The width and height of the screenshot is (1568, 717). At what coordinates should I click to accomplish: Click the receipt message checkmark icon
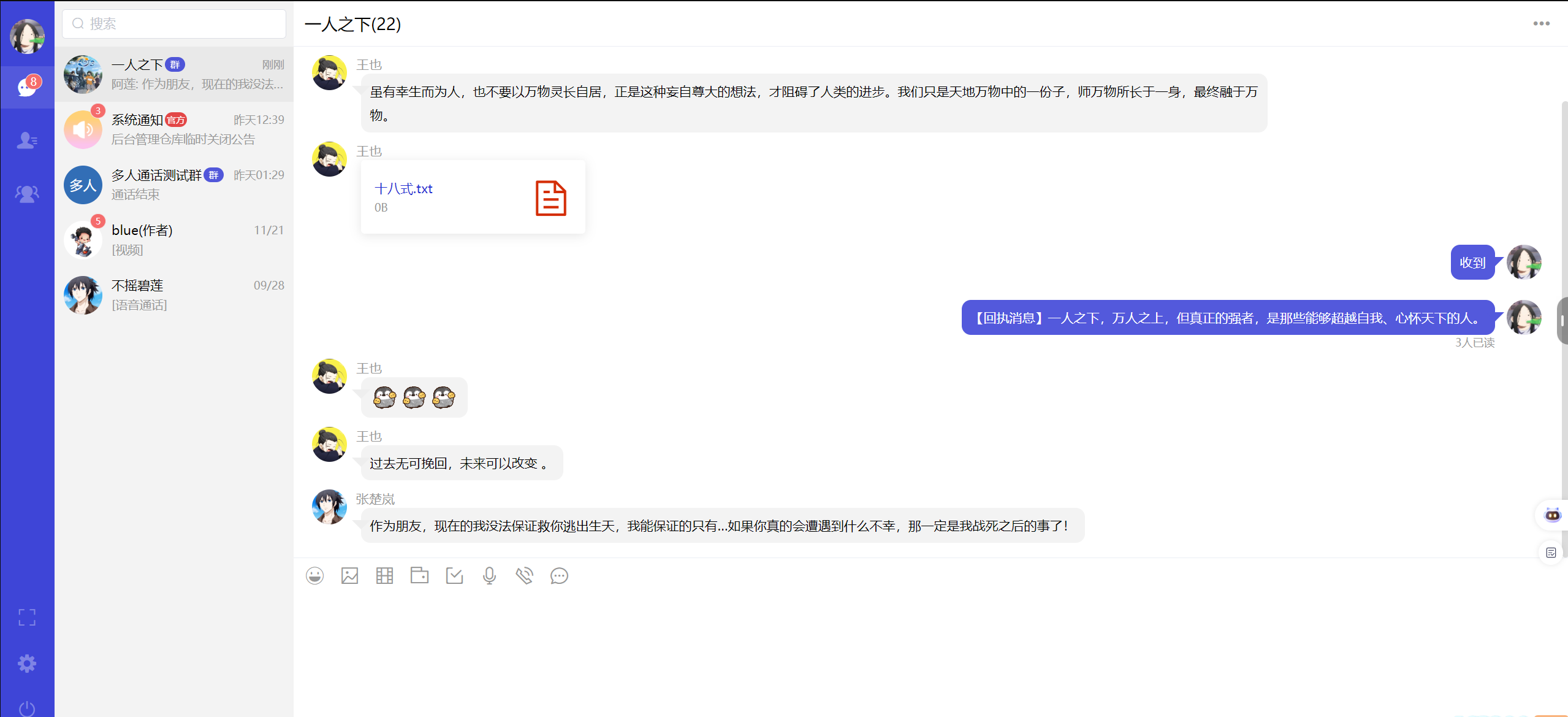point(454,575)
